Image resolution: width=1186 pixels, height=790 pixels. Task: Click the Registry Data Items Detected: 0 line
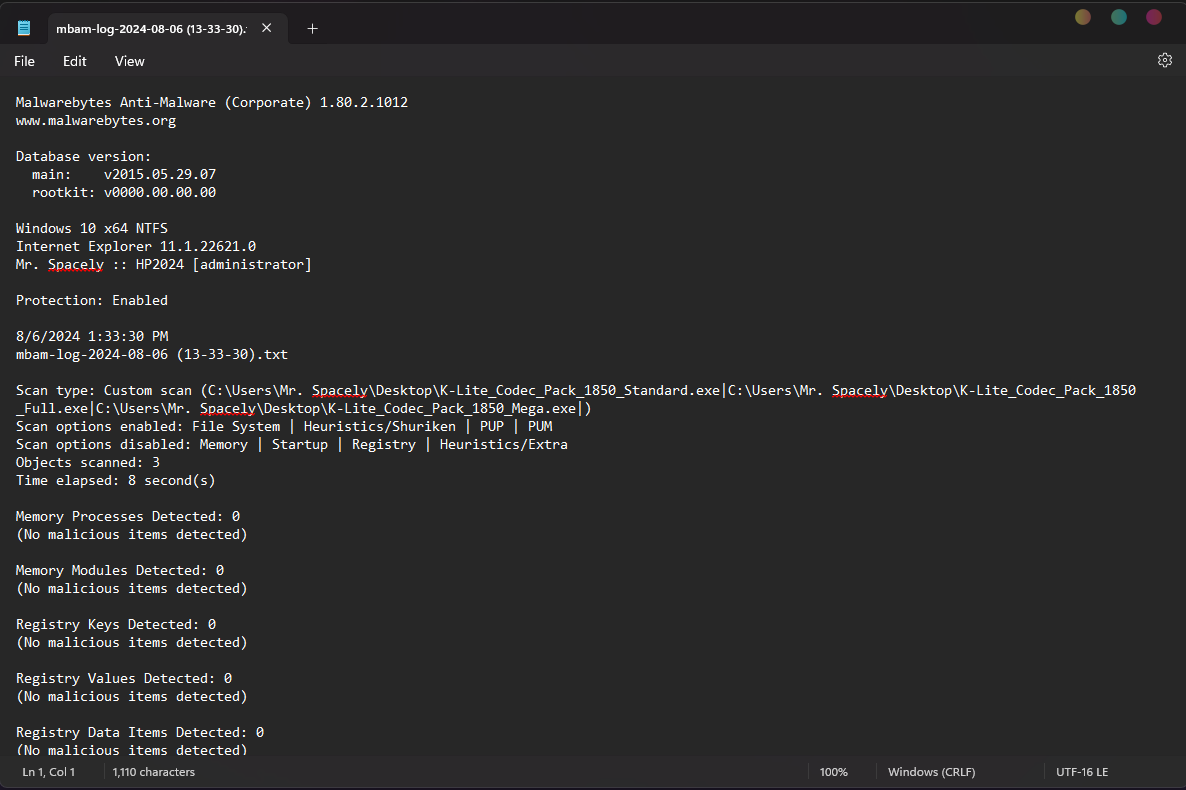click(140, 732)
